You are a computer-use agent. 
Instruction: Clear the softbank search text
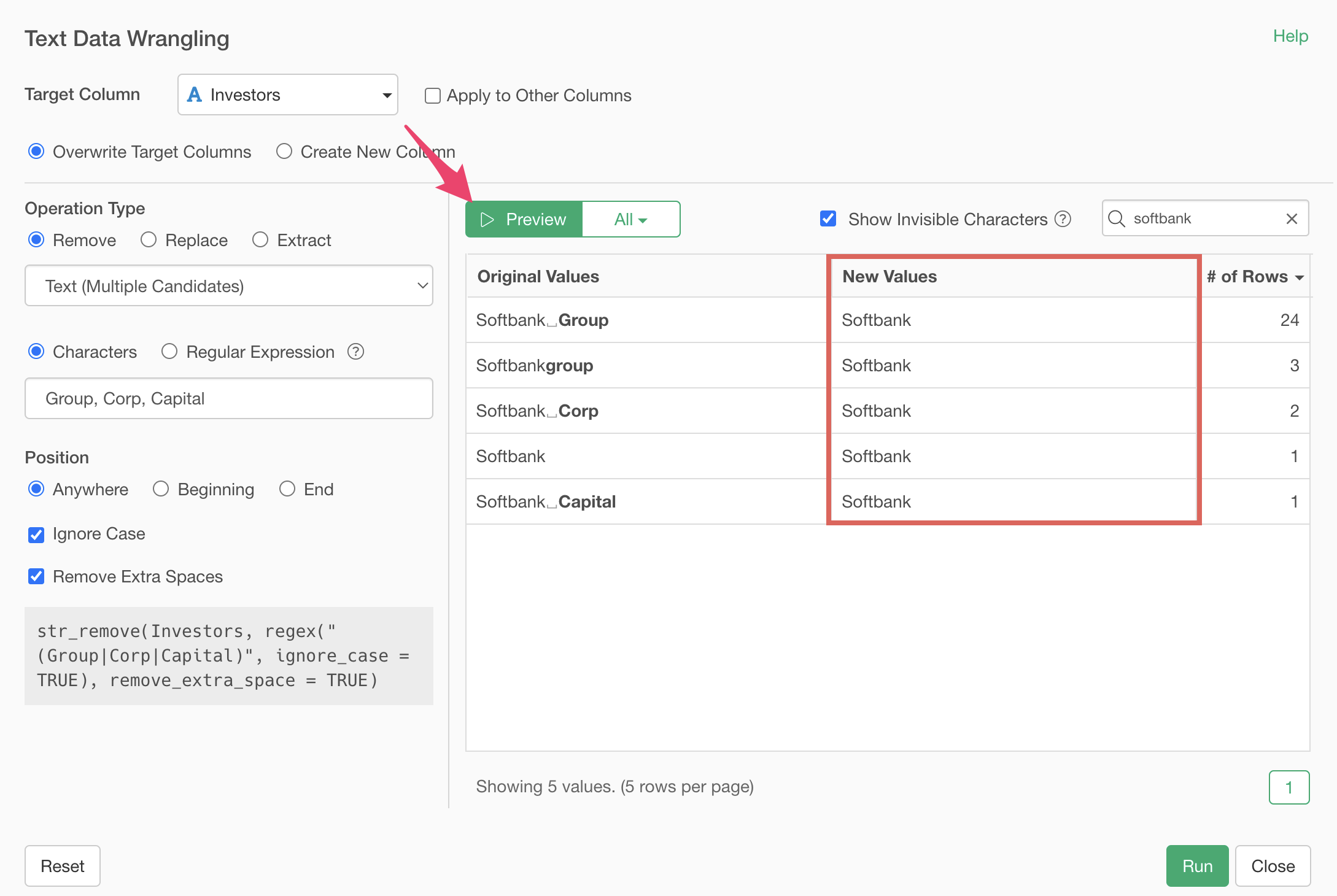[1292, 219]
